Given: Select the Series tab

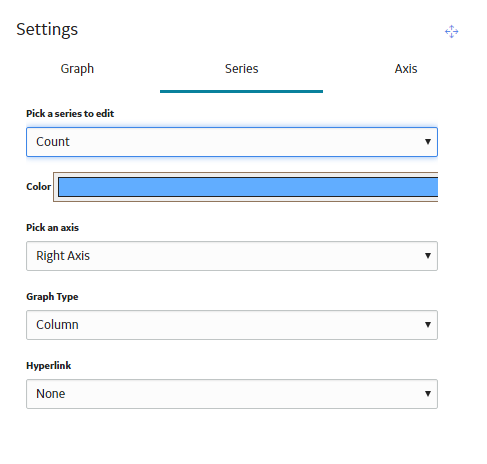Looking at the screenshot, I should [x=241, y=69].
